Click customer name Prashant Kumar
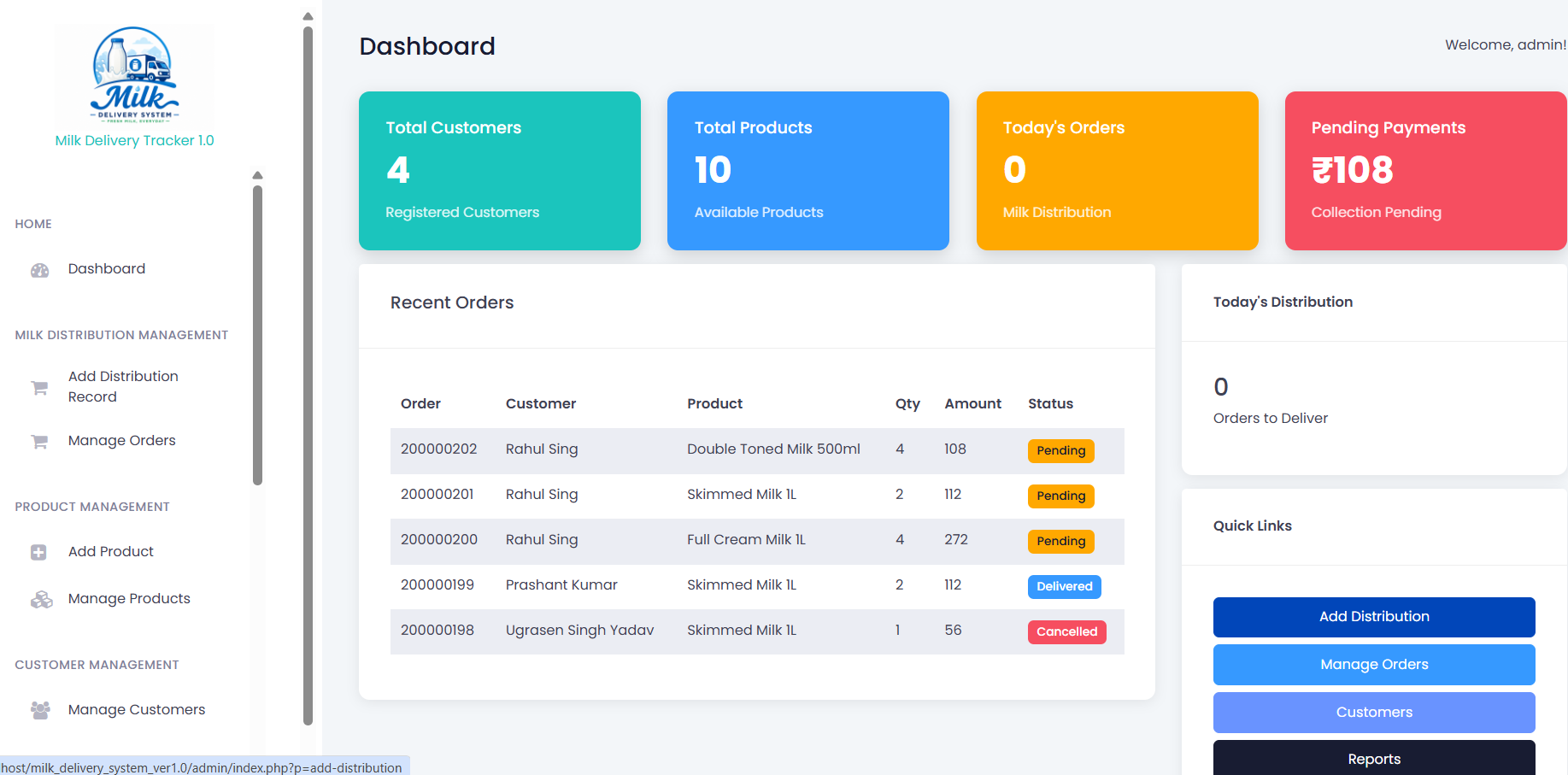This screenshot has height=775, width=1568. (561, 584)
